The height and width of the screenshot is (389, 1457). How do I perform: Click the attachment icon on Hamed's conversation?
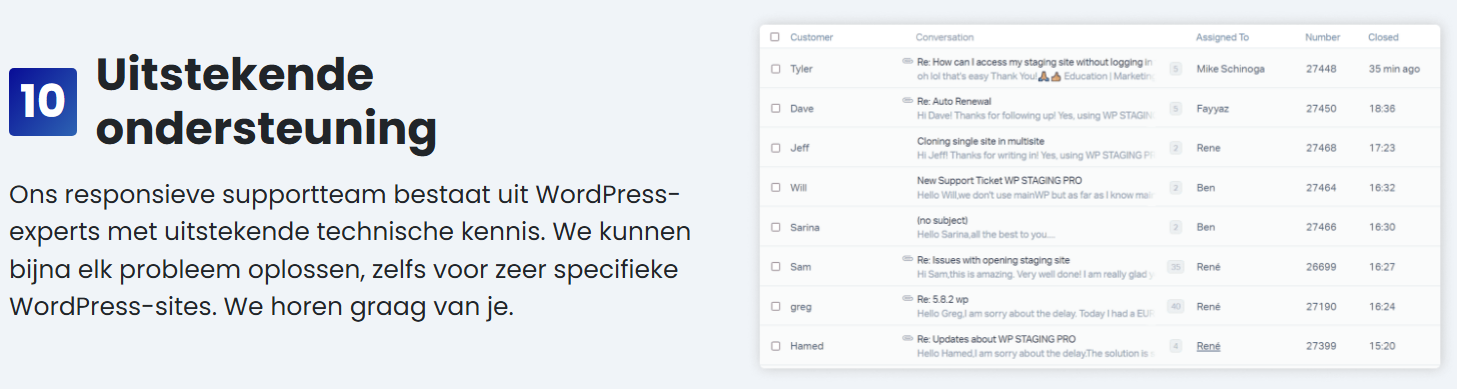pyautogui.click(x=908, y=338)
